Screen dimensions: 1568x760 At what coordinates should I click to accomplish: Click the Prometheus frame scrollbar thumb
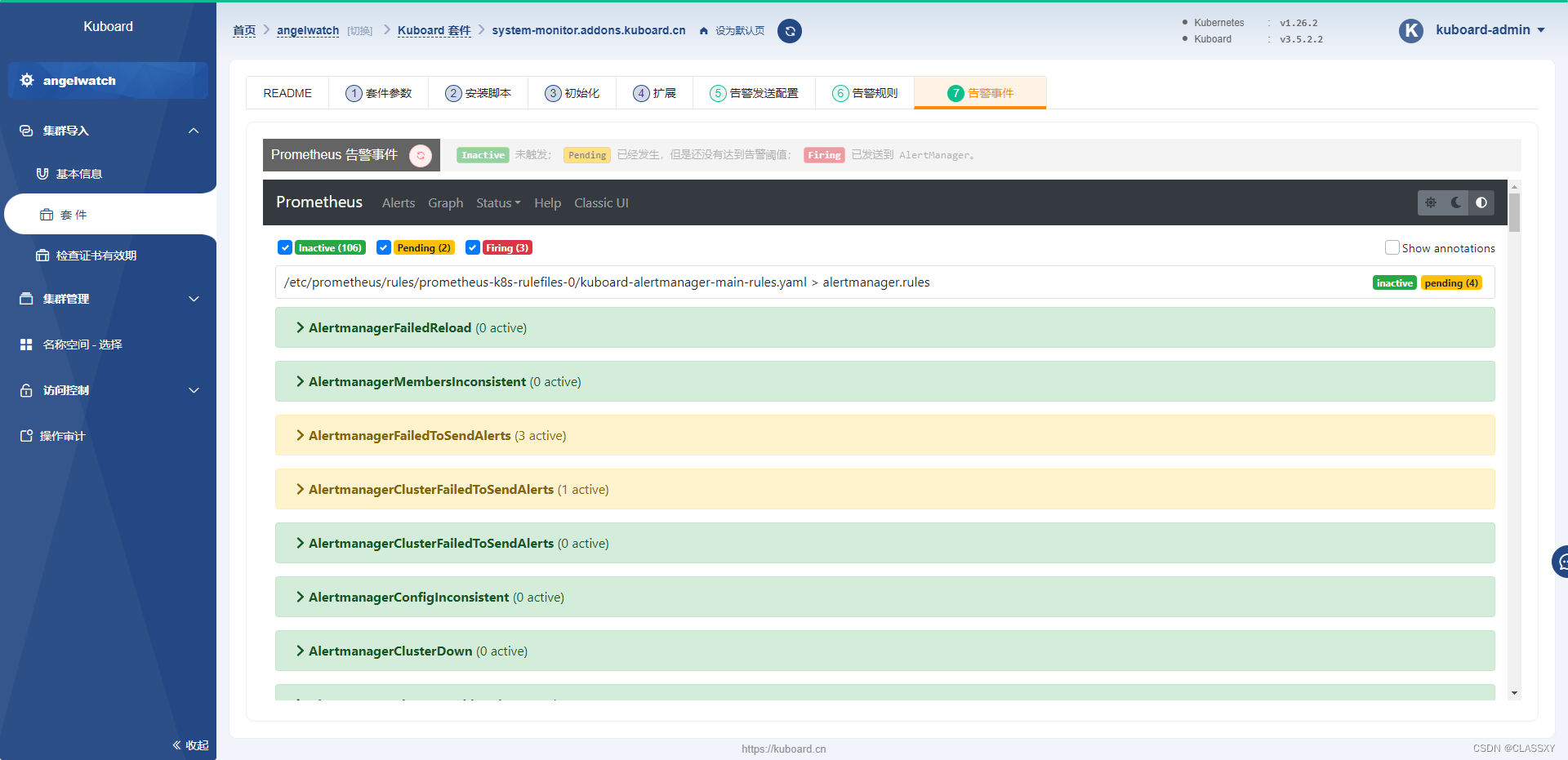coord(1514,213)
